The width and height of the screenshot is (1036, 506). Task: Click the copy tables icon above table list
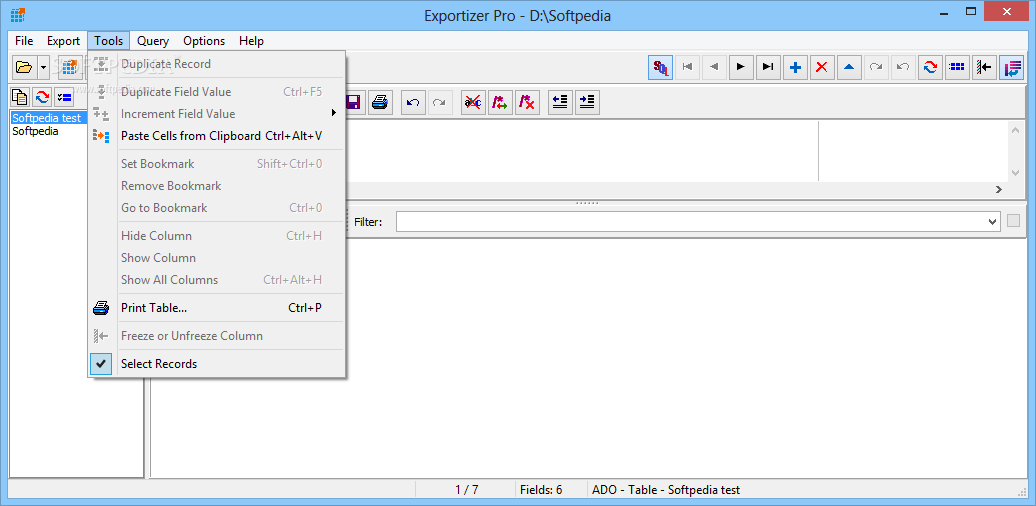tap(20, 96)
